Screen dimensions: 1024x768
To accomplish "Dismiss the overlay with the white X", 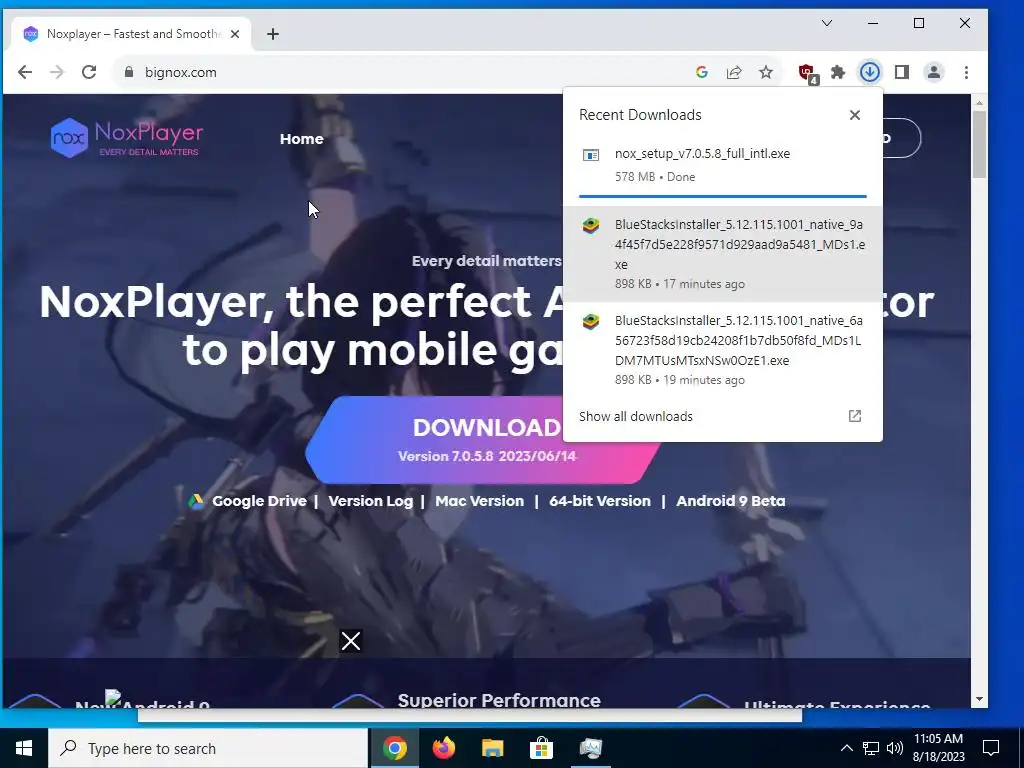I will click(351, 641).
